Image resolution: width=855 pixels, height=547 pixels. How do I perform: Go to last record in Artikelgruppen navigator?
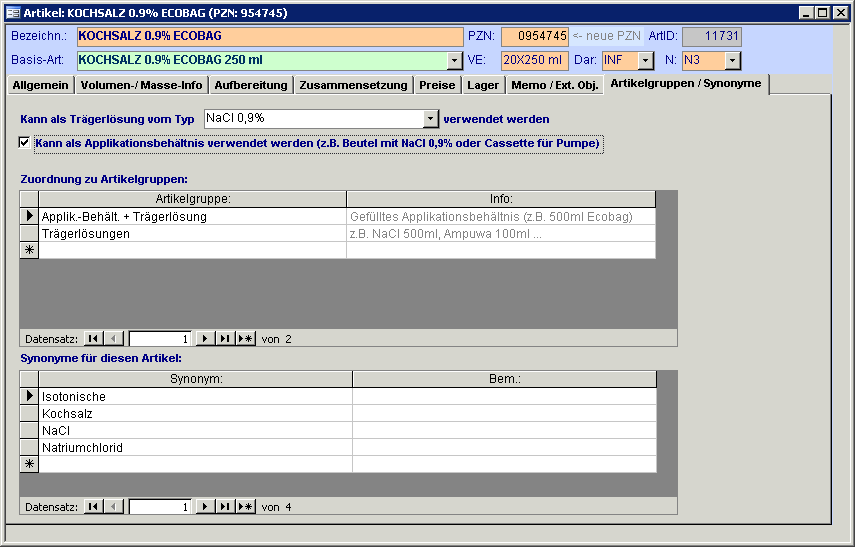(225, 339)
